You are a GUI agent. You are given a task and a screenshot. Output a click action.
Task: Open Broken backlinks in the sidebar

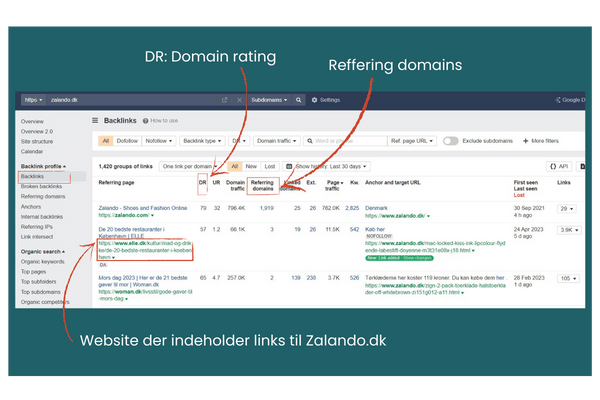click(41, 186)
